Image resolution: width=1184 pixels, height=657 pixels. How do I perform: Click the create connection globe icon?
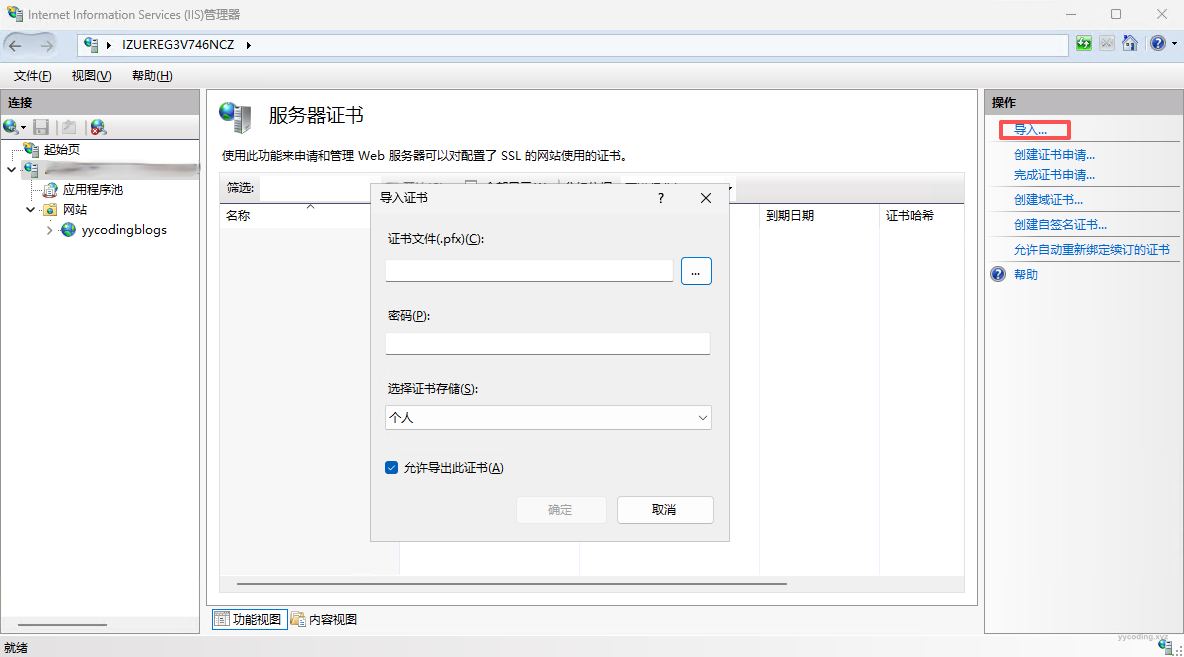pyautogui.click(x=12, y=127)
